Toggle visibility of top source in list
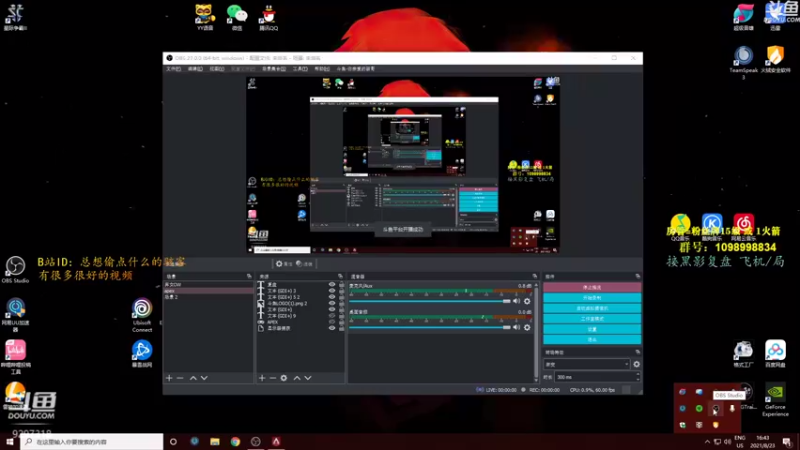Viewport: 800px width, 450px height. 332,285
